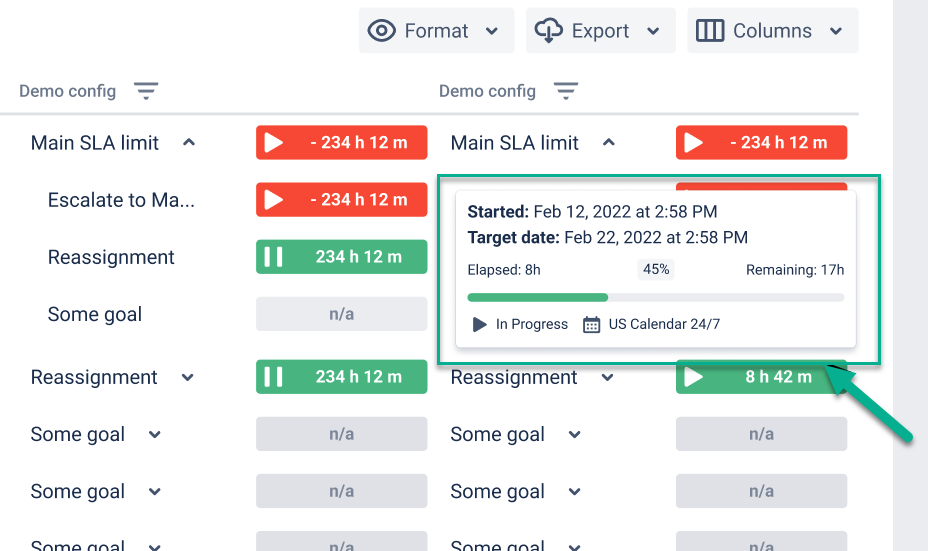Click the US Calendar 24/7 calendar icon

coord(592,325)
